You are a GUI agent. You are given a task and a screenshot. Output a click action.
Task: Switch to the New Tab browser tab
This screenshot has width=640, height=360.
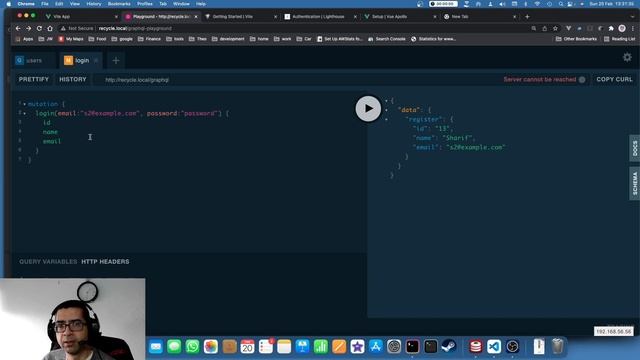pos(480,17)
